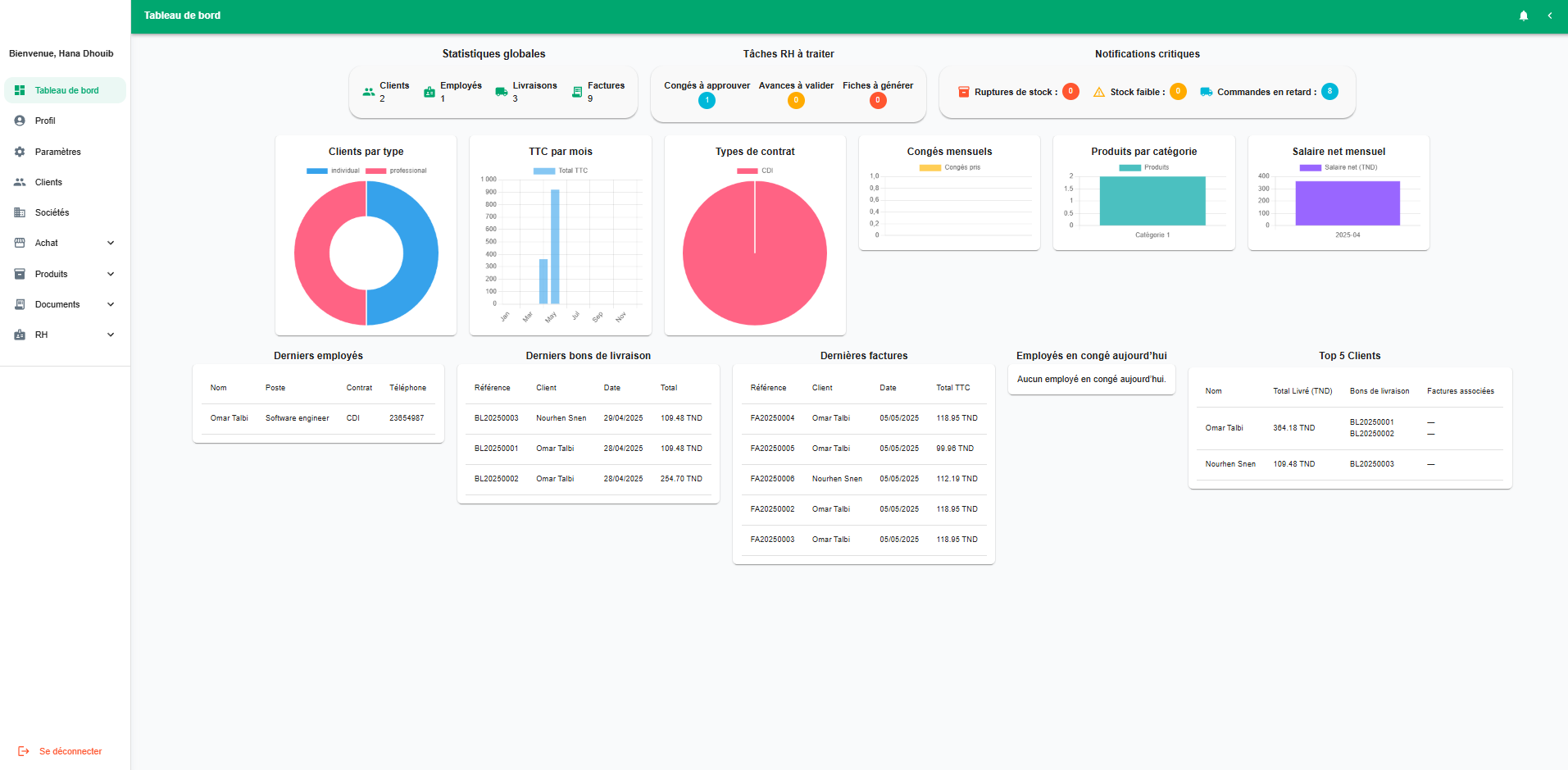Click the Documents receipt icon
The image size is (1568, 770).
20,304
